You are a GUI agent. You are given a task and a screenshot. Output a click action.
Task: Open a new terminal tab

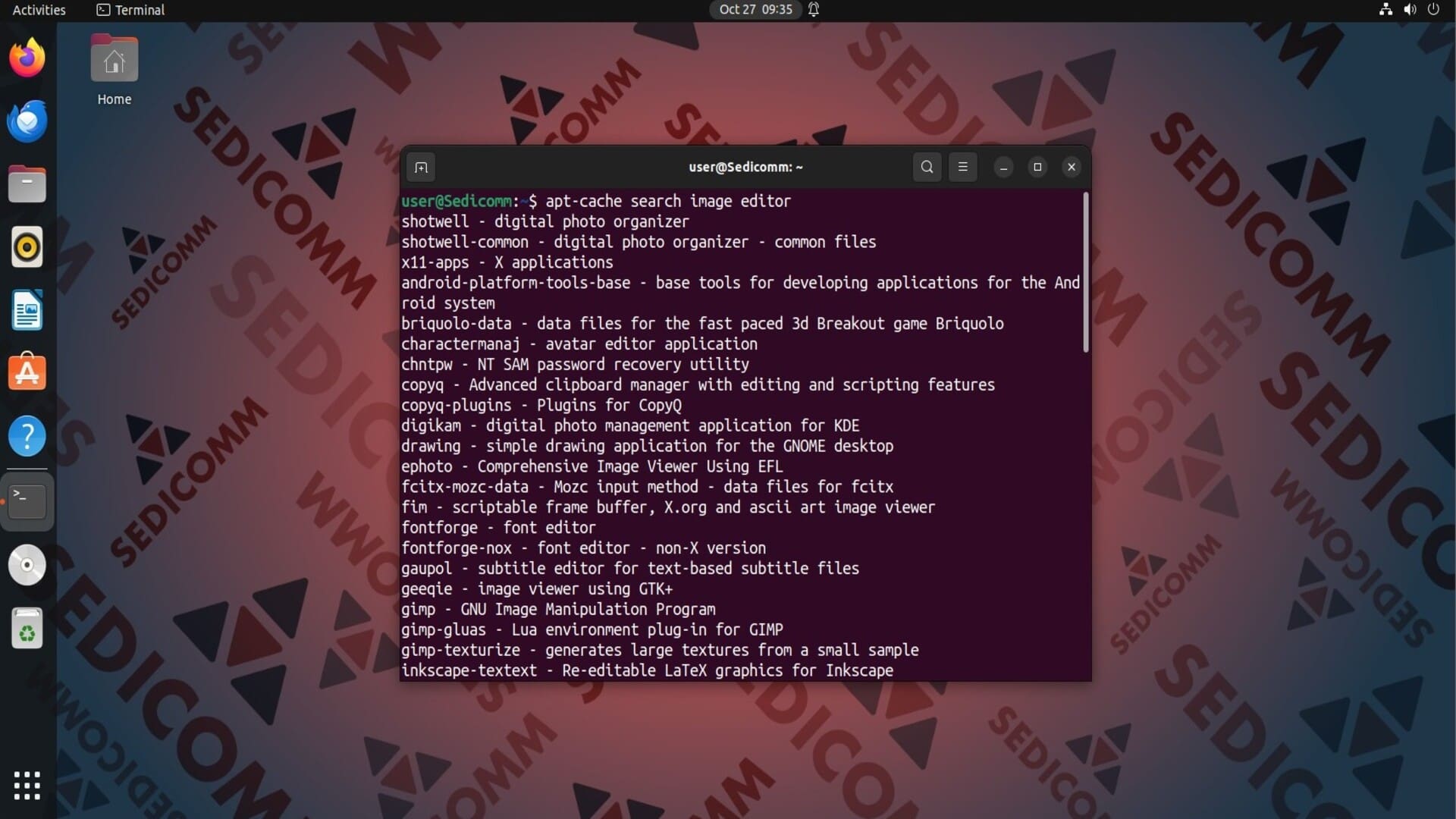[422, 168]
